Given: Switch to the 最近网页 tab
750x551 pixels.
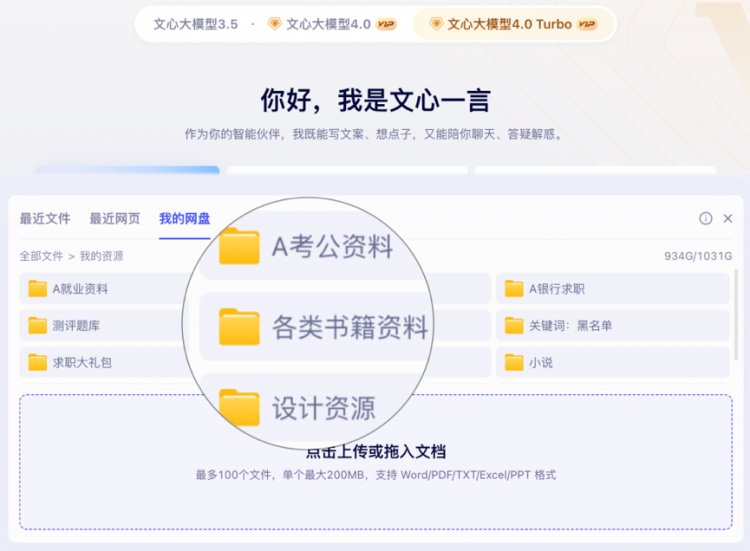Looking at the screenshot, I should (115, 219).
